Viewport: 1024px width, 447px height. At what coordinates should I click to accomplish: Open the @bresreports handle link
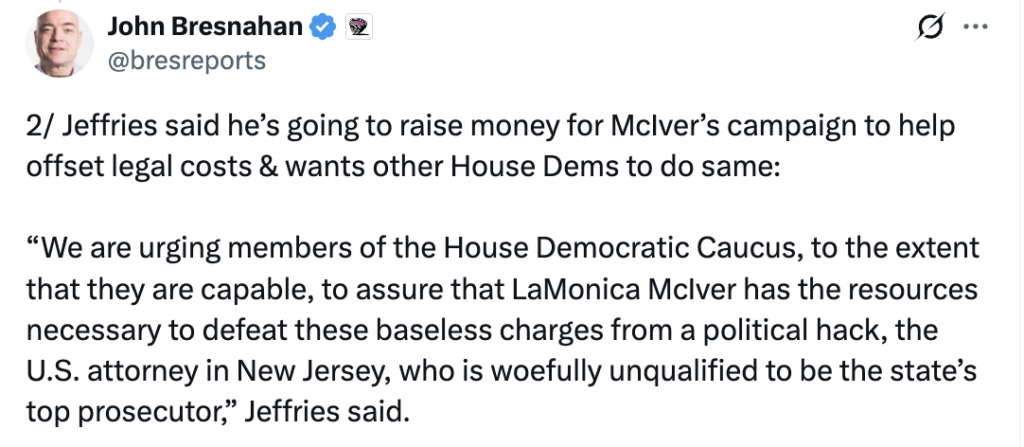coord(186,61)
